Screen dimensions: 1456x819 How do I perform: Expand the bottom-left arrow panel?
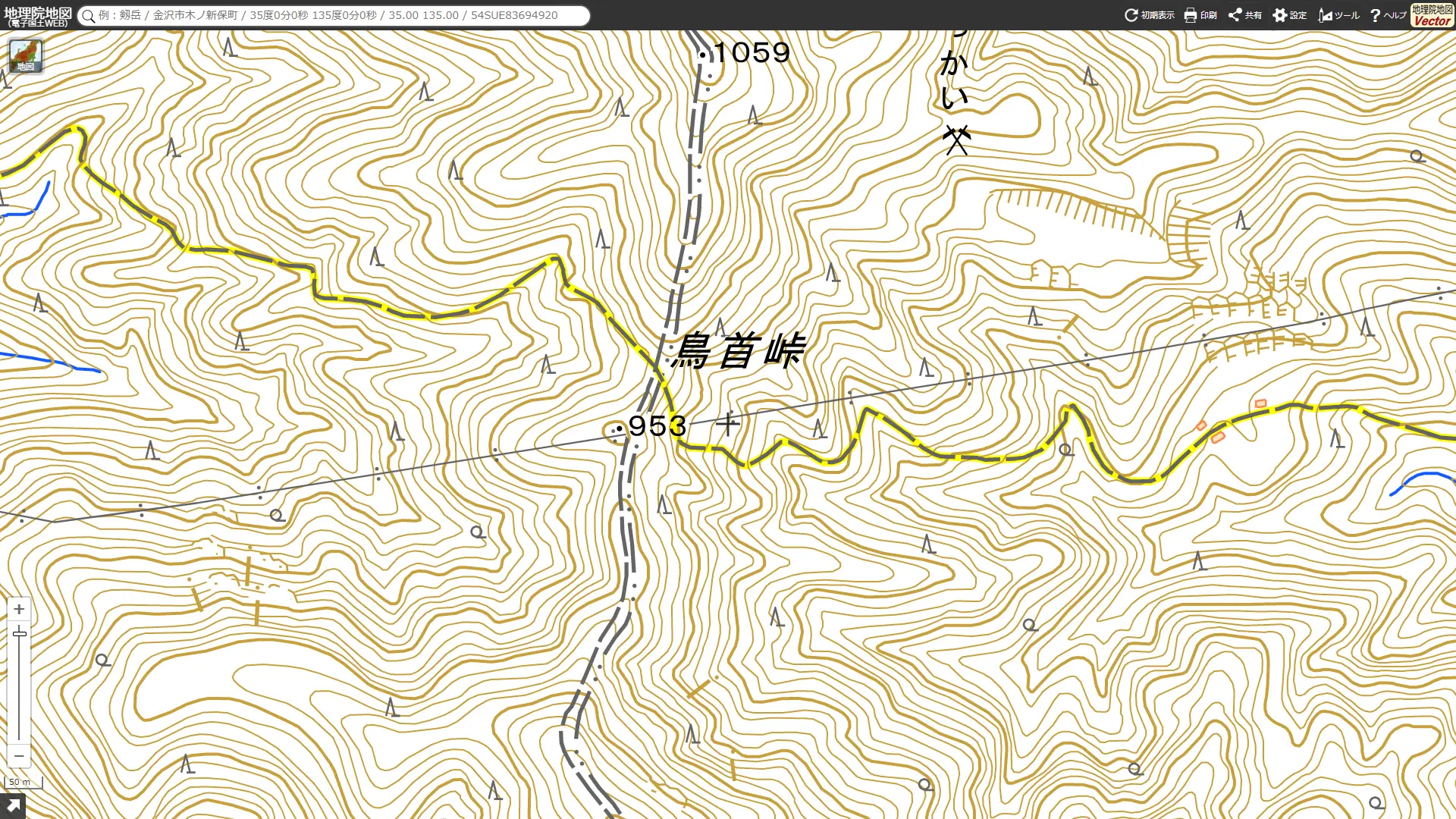(13, 806)
